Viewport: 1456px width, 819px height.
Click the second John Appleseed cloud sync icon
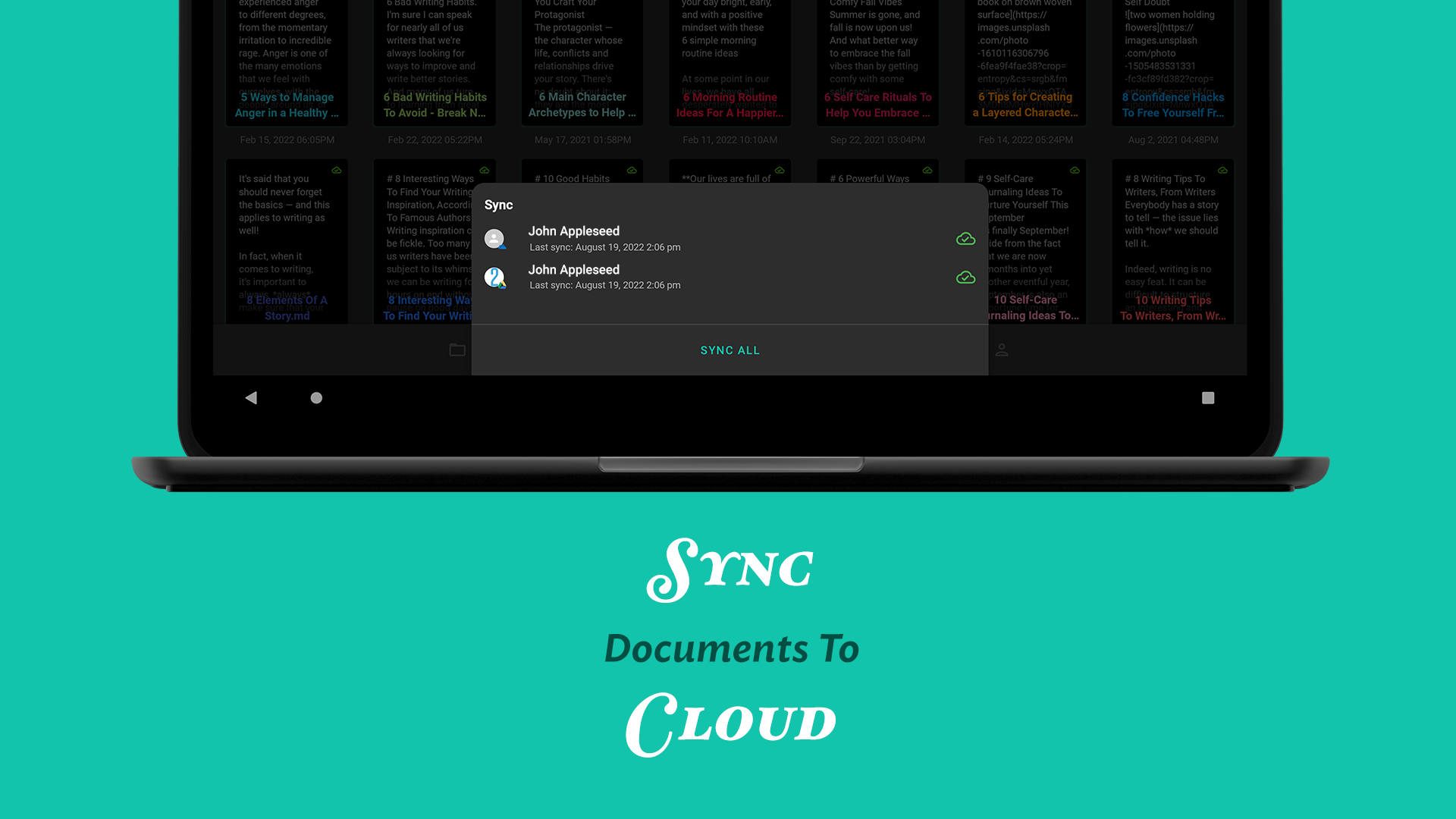click(x=965, y=278)
